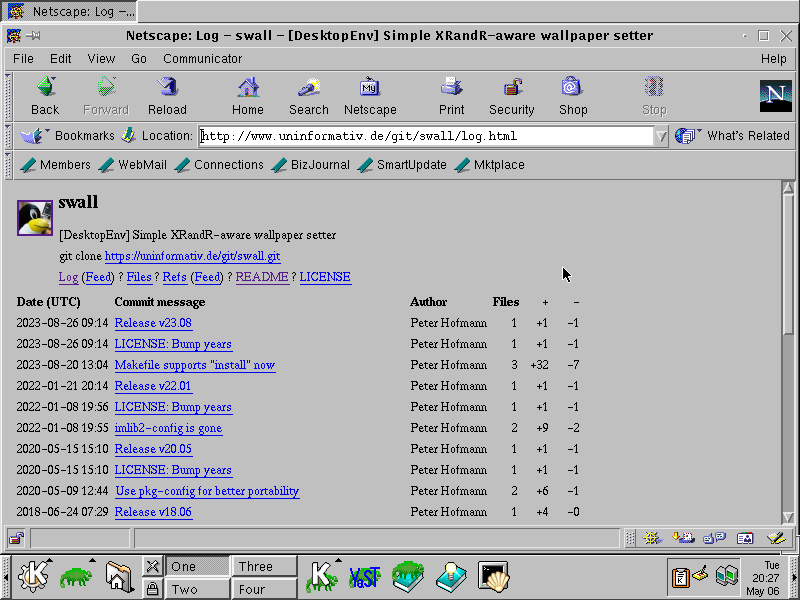
Task: Switch to virtual desktop Three
Action: coord(264,566)
